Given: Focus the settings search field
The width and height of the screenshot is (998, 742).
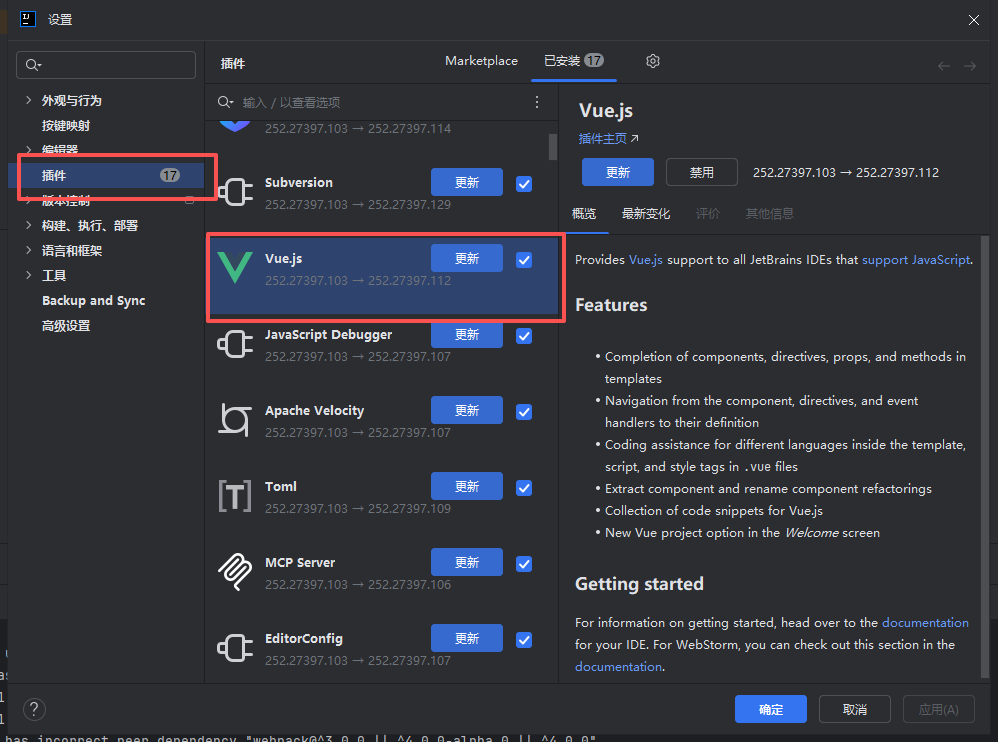Looking at the screenshot, I should [106, 65].
